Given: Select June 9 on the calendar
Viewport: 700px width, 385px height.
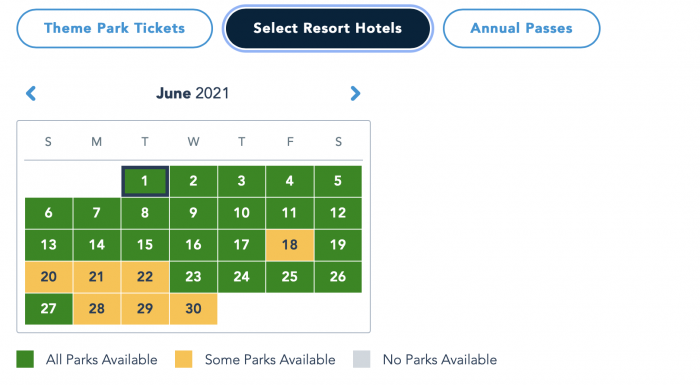Looking at the screenshot, I should pos(193,213).
